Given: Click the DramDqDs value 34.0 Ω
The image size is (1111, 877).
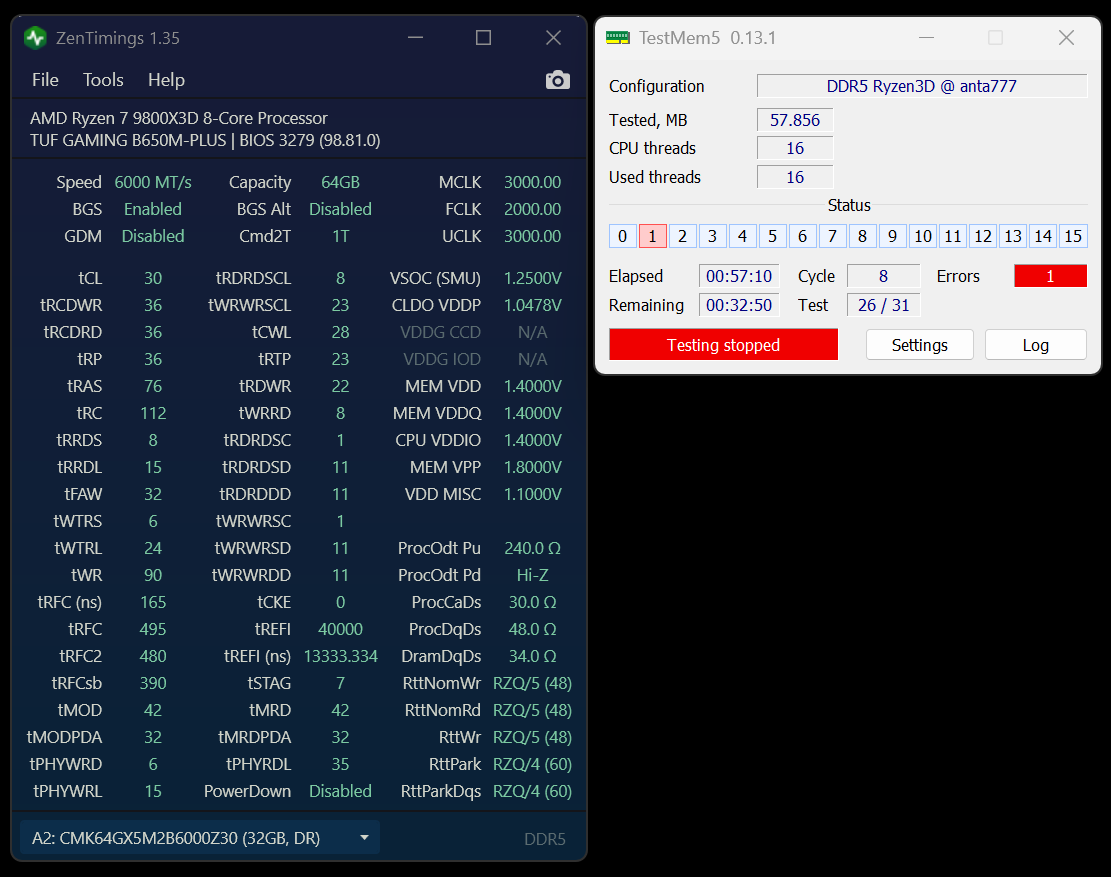Looking at the screenshot, I should tap(533, 656).
